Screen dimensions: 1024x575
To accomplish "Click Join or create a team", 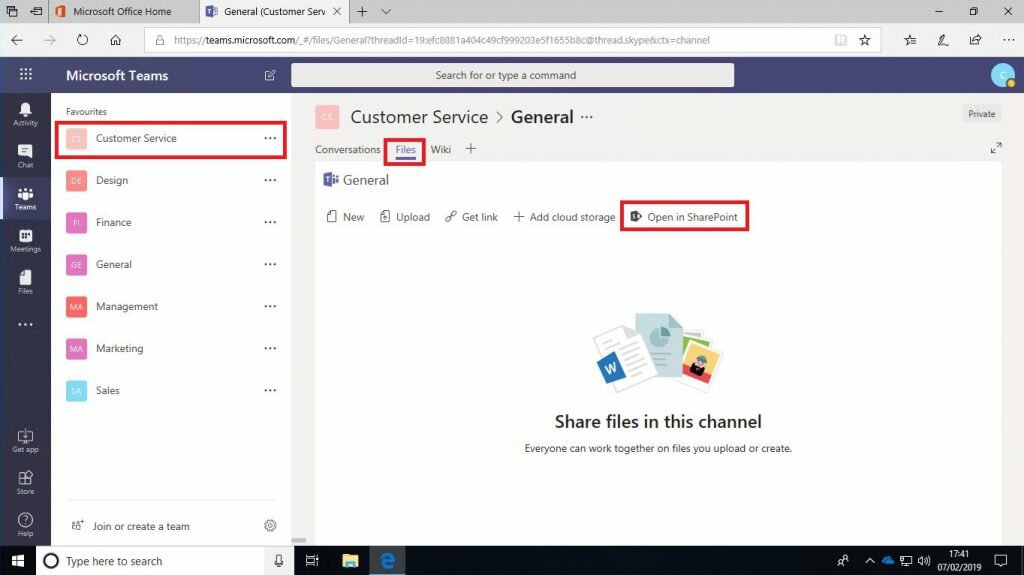I will [131, 526].
